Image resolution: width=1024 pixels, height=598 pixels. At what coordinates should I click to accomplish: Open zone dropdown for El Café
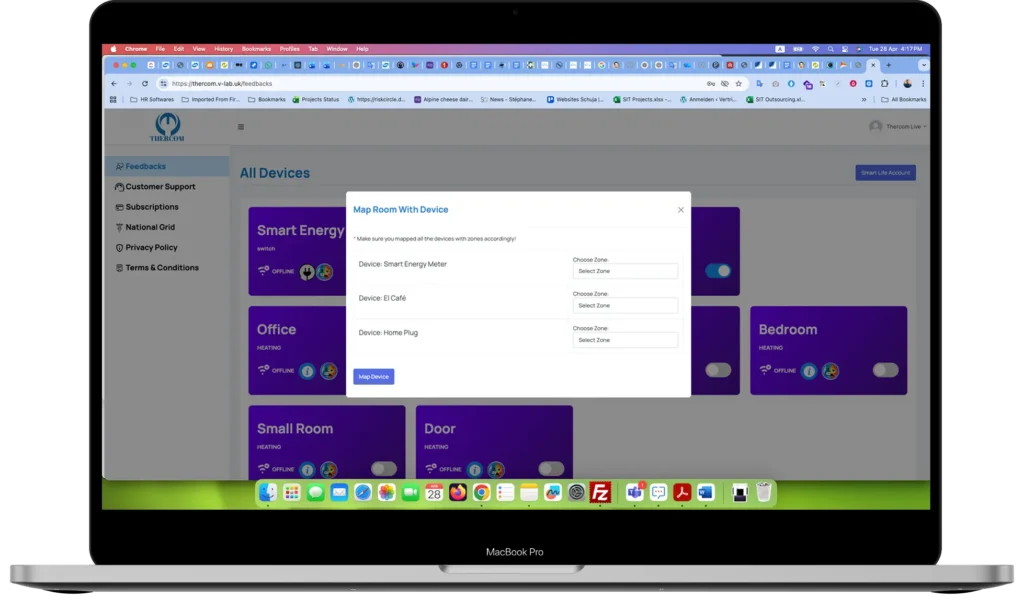(625, 306)
